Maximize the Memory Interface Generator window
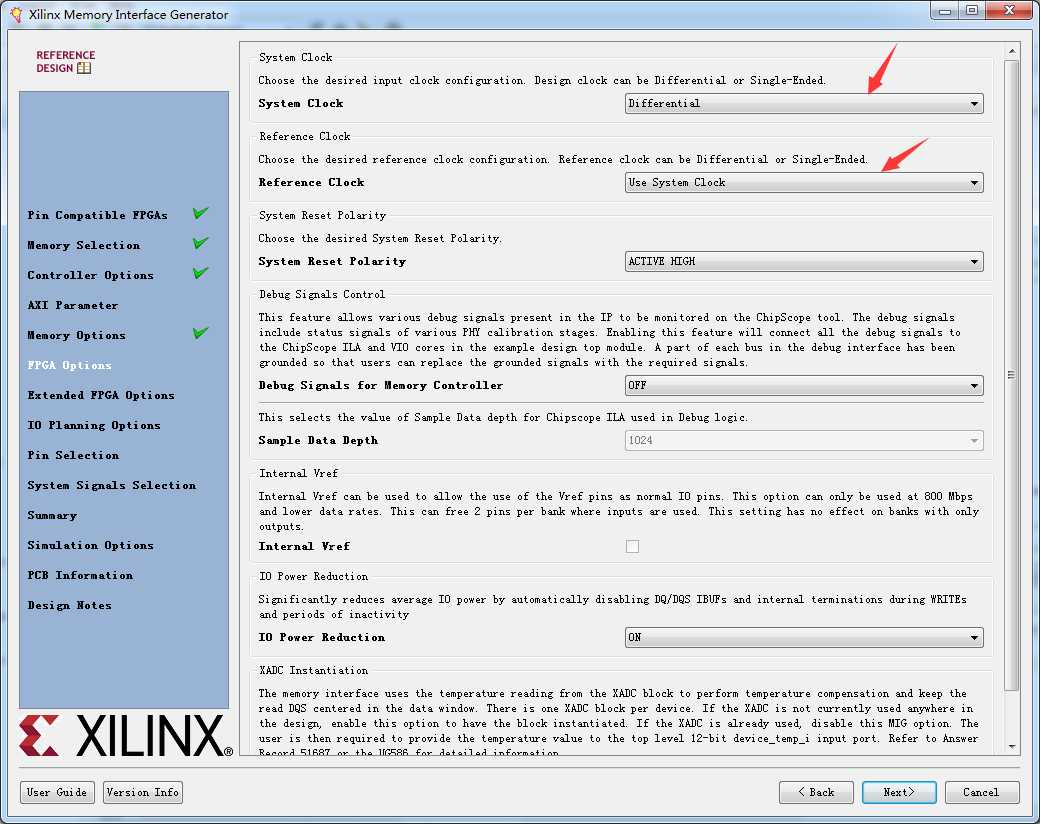 point(972,11)
